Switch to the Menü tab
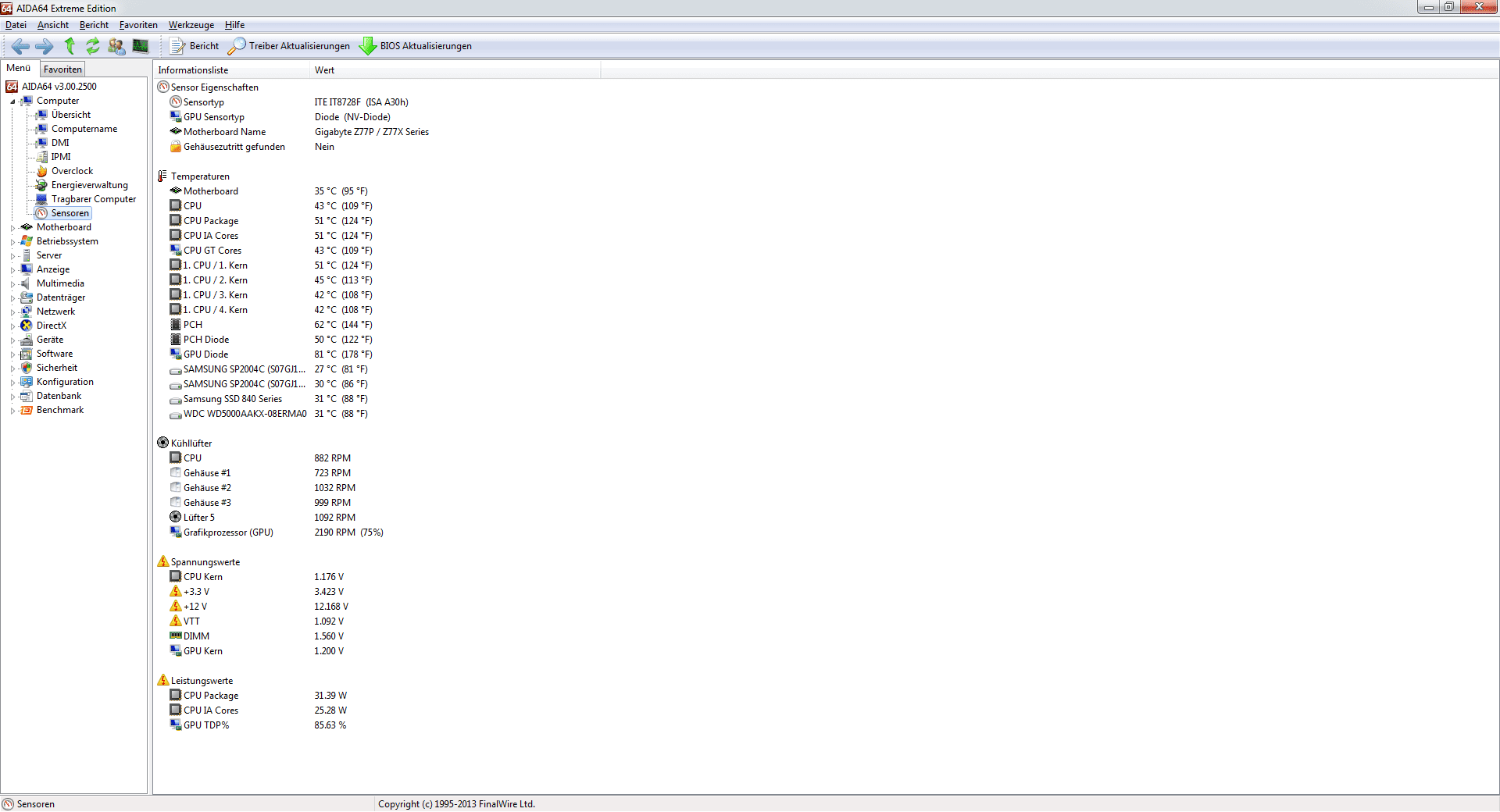Image resolution: width=1500 pixels, height=812 pixels. (19, 68)
